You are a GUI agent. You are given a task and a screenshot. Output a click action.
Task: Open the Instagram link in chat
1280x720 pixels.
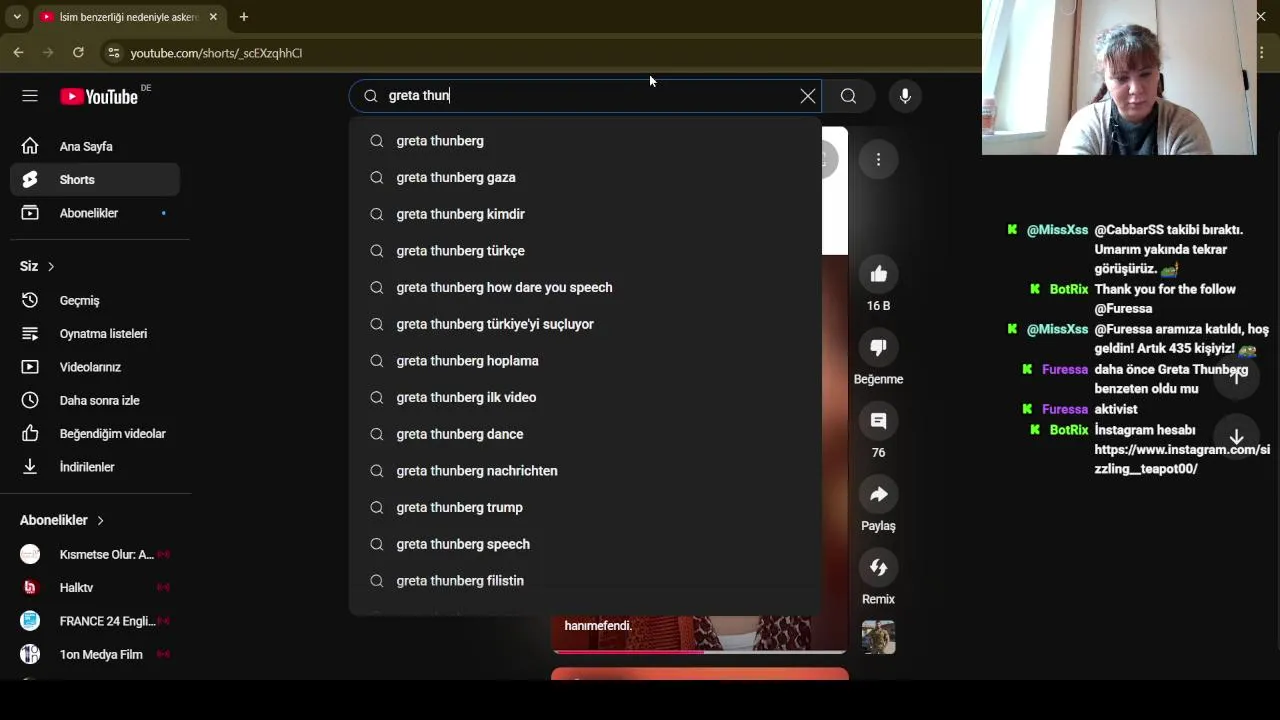point(1182,459)
